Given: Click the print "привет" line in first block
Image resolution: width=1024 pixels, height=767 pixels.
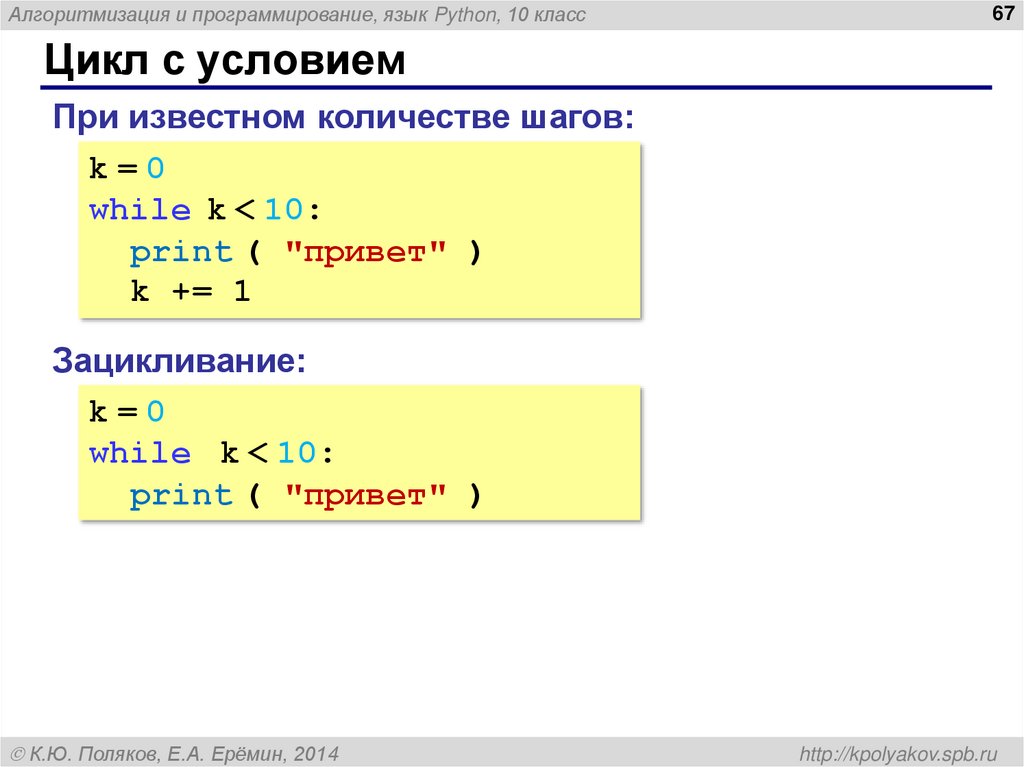Looking at the screenshot, I should point(305,252).
